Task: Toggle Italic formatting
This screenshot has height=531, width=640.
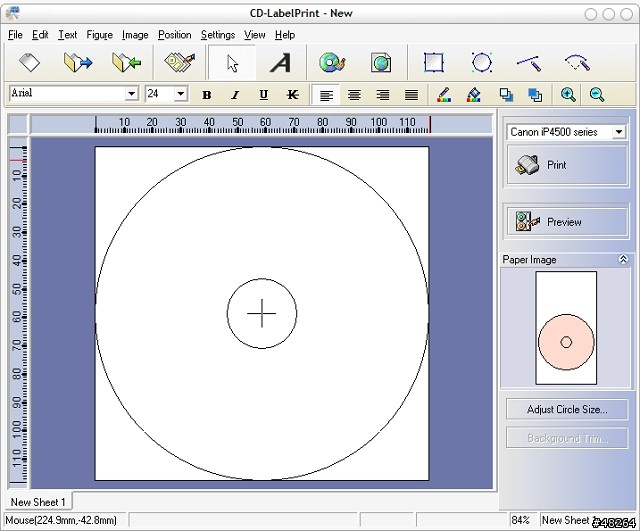Action: [235, 95]
